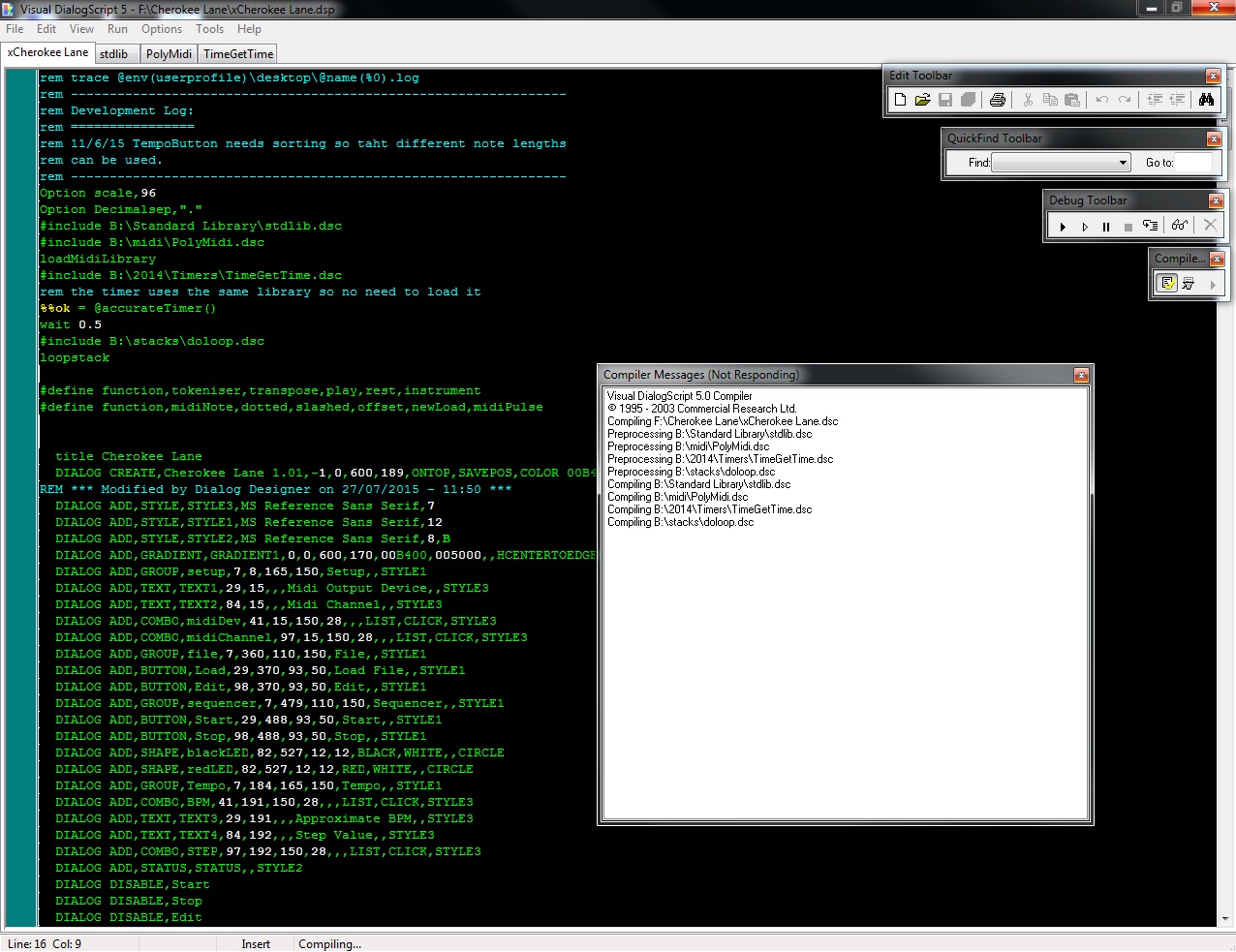Click the Indent lines icon
Viewport: 1236px width, 952px height.
[x=1155, y=100]
